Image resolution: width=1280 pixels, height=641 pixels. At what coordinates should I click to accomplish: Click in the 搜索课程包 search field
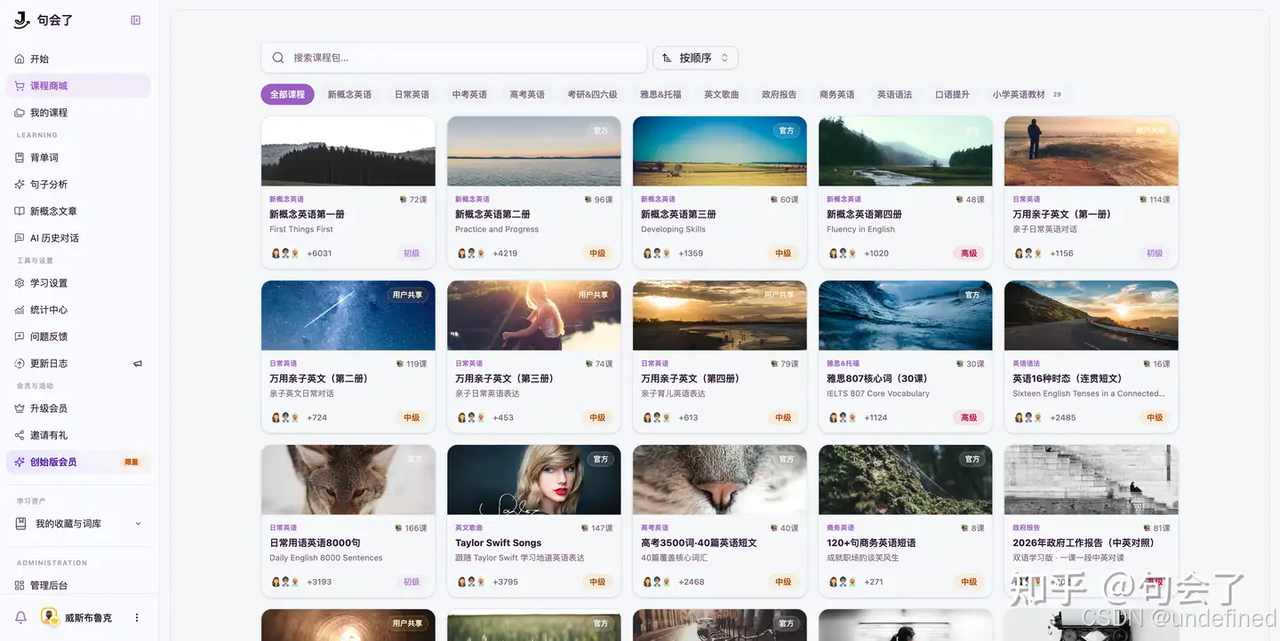point(454,58)
